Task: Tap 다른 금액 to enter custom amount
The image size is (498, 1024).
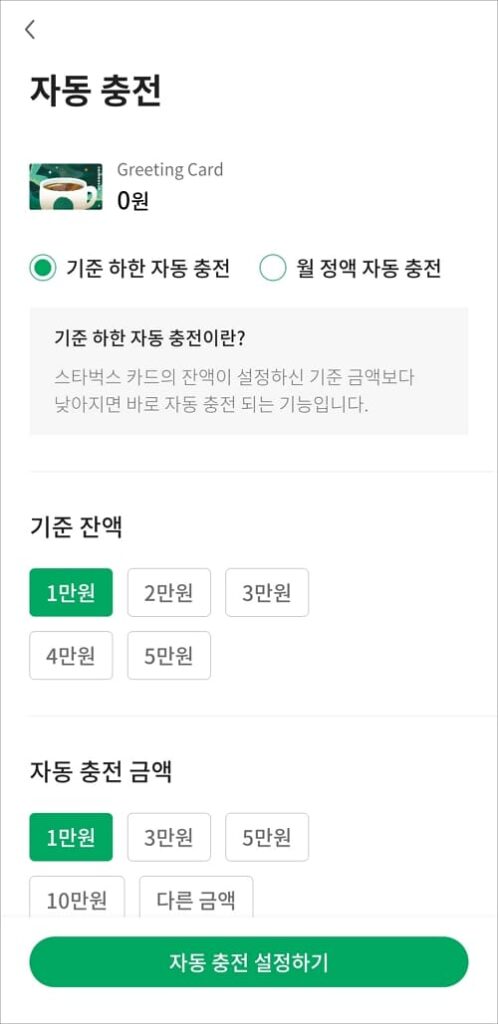Action: point(196,897)
